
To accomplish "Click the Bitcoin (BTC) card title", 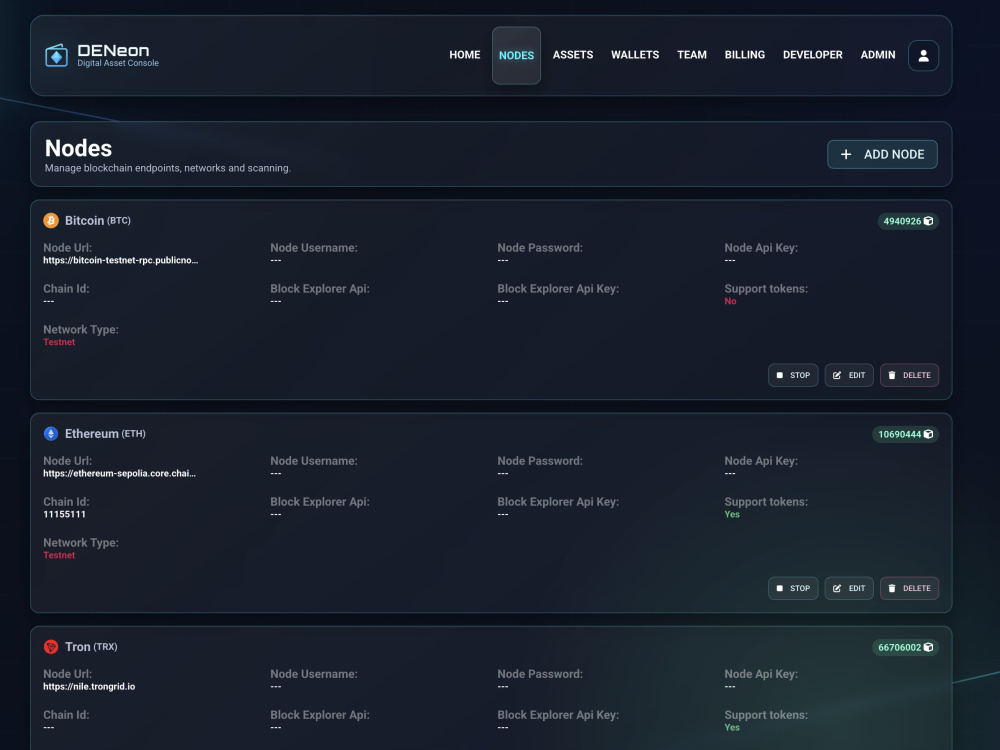I will click(98, 221).
